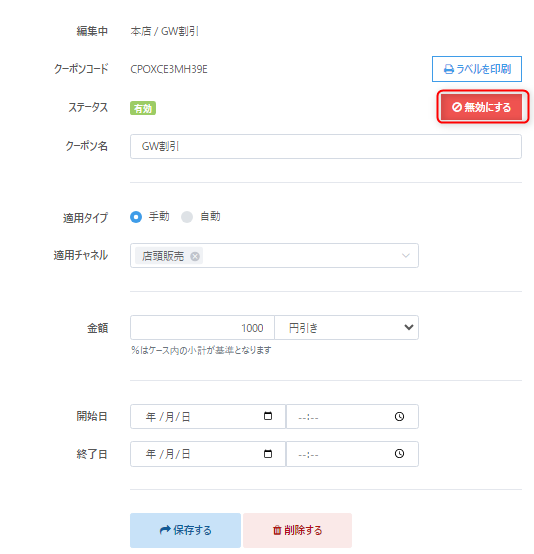The height and width of the screenshot is (554, 534).
Task: Click the ラベルを印刷 button
Action: tap(477, 69)
